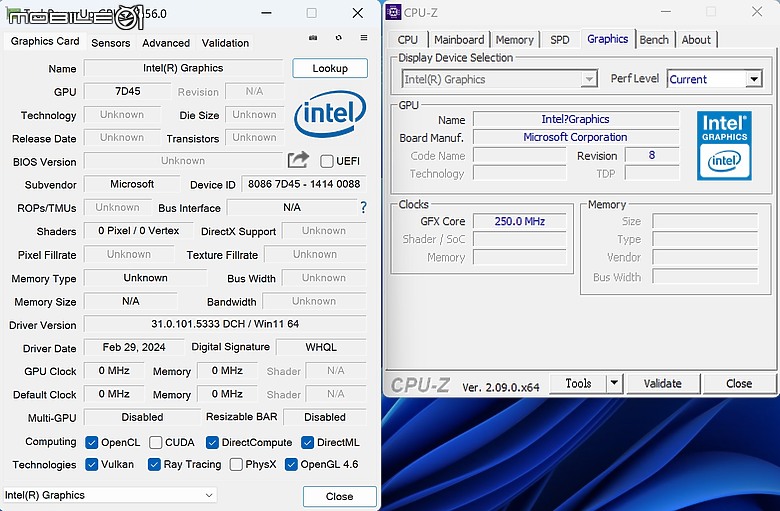Switch to the Graphics Card tab
Viewport: 780px width, 511px height.
(45, 41)
